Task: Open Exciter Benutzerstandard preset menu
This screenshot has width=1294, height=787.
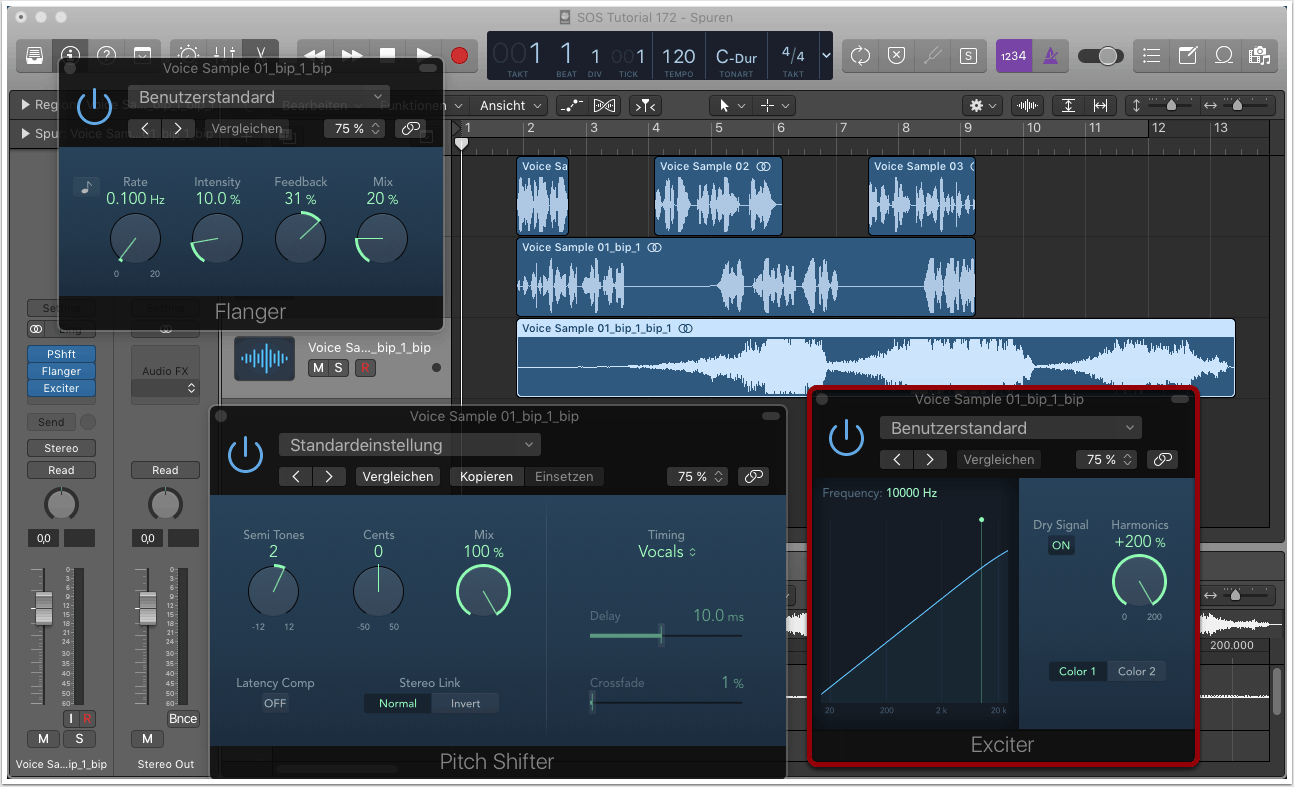Action: pyautogui.click(x=1009, y=428)
